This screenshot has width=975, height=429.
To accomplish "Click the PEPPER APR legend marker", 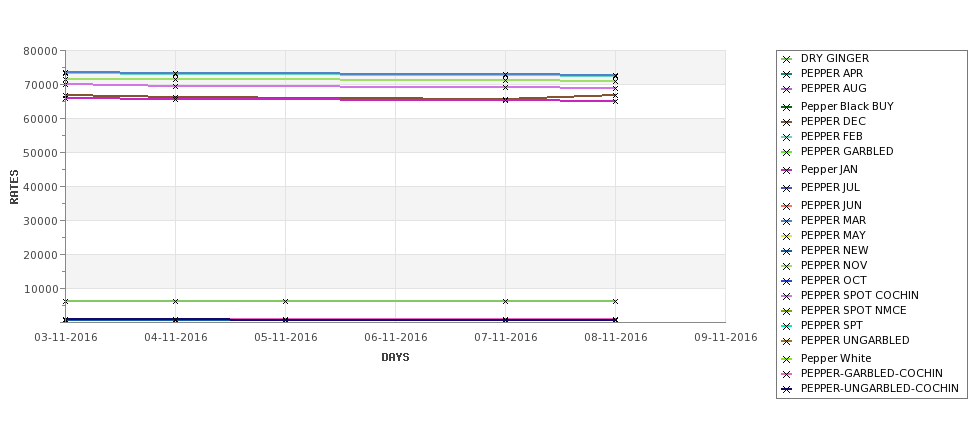I will click(787, 74).
